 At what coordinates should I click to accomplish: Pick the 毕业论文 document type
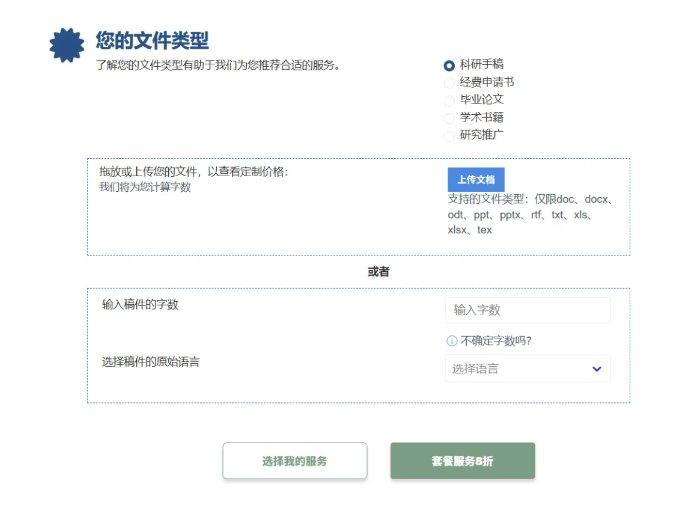point(450,100)
